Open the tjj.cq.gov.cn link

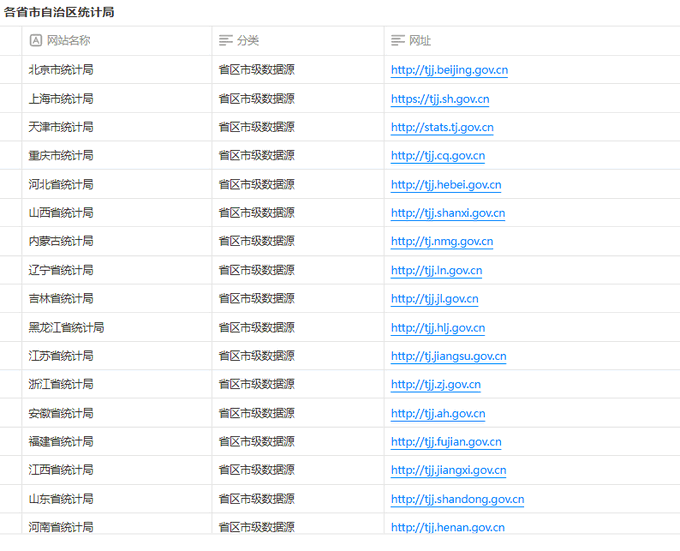pos(438,156)
